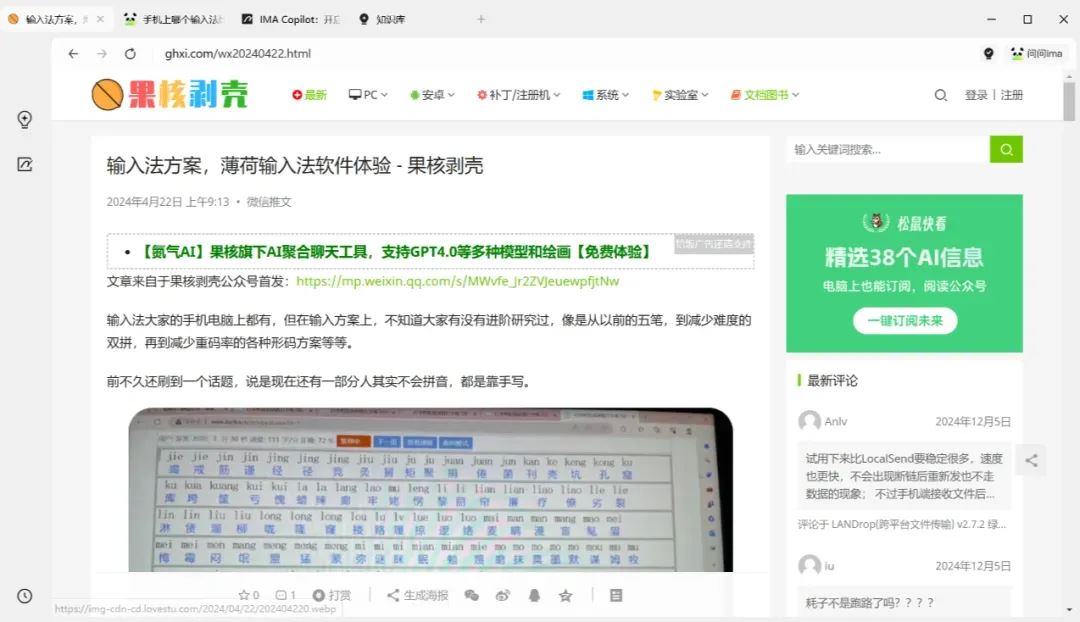Switch to the IMA Copilot browser tab
Image resolution: width=1080 pixels, height=622 pixels.
click(290, 18)
